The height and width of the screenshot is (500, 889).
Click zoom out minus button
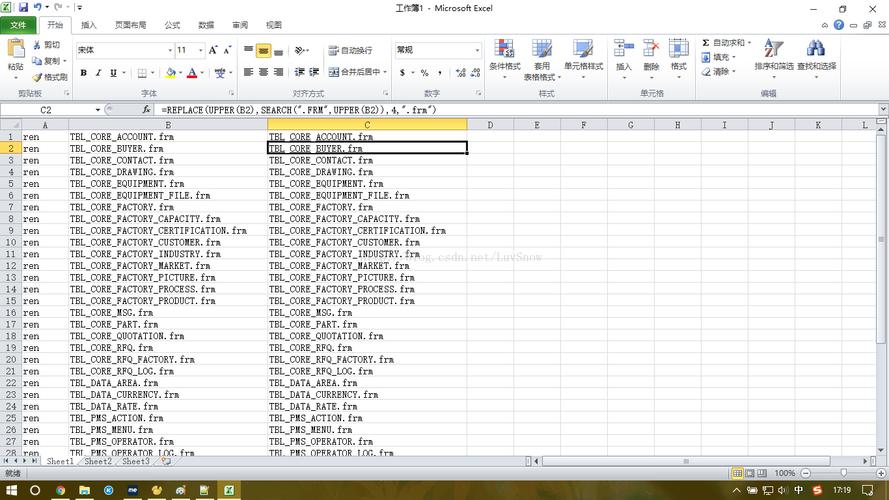coord(806,473)
